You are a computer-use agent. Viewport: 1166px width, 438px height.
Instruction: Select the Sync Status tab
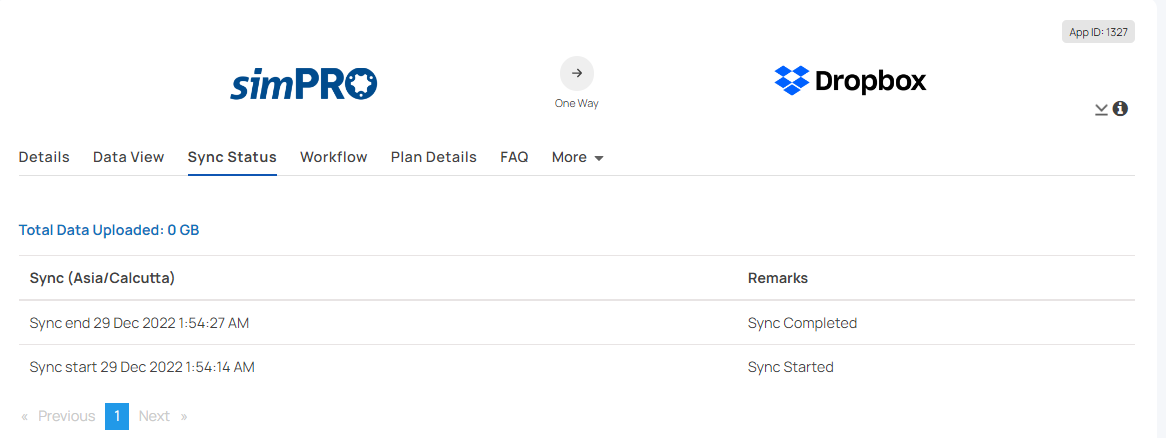click(232, 157)
